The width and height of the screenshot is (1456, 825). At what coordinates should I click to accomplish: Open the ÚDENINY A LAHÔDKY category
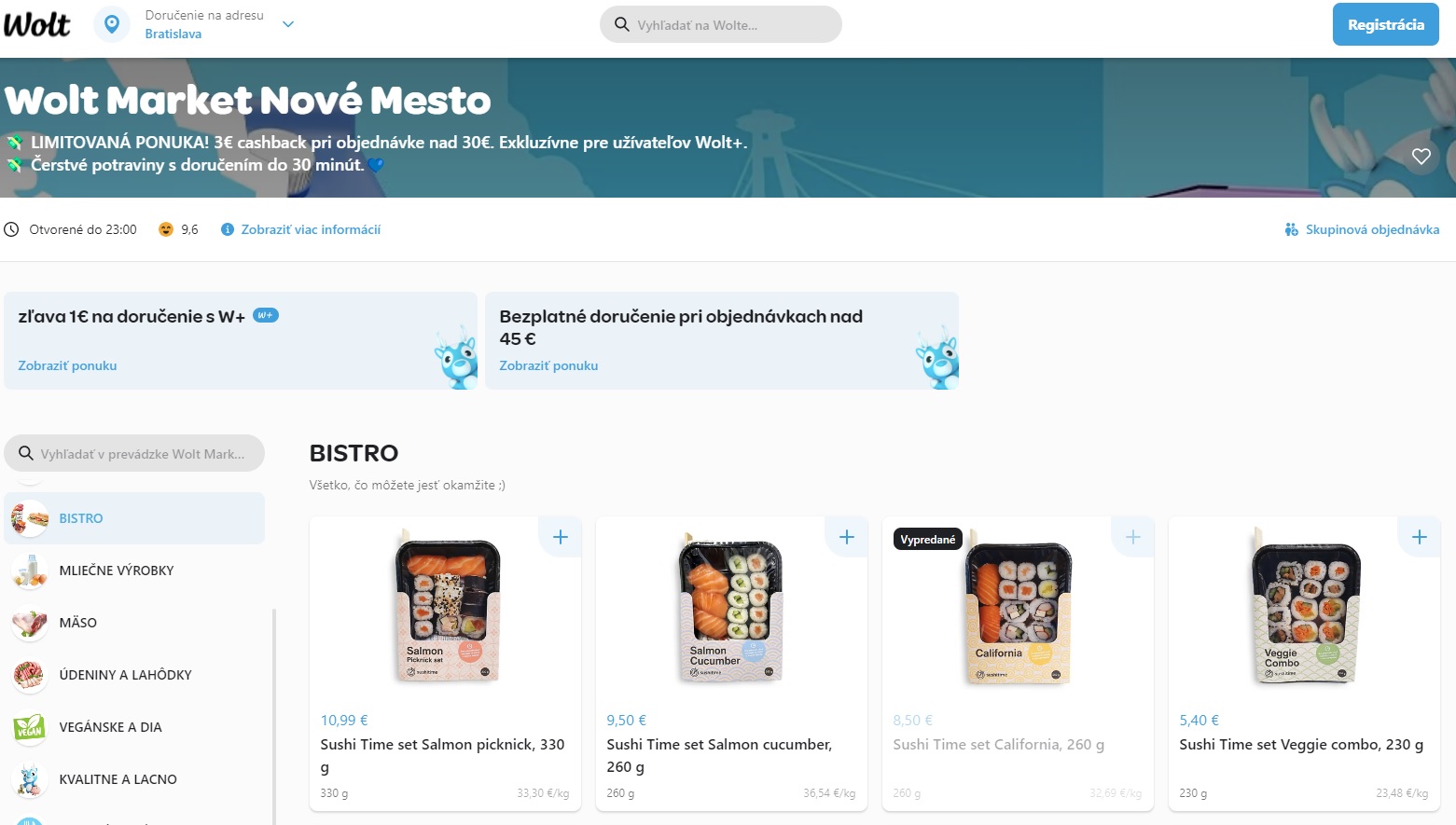click(x=125, y=675)
